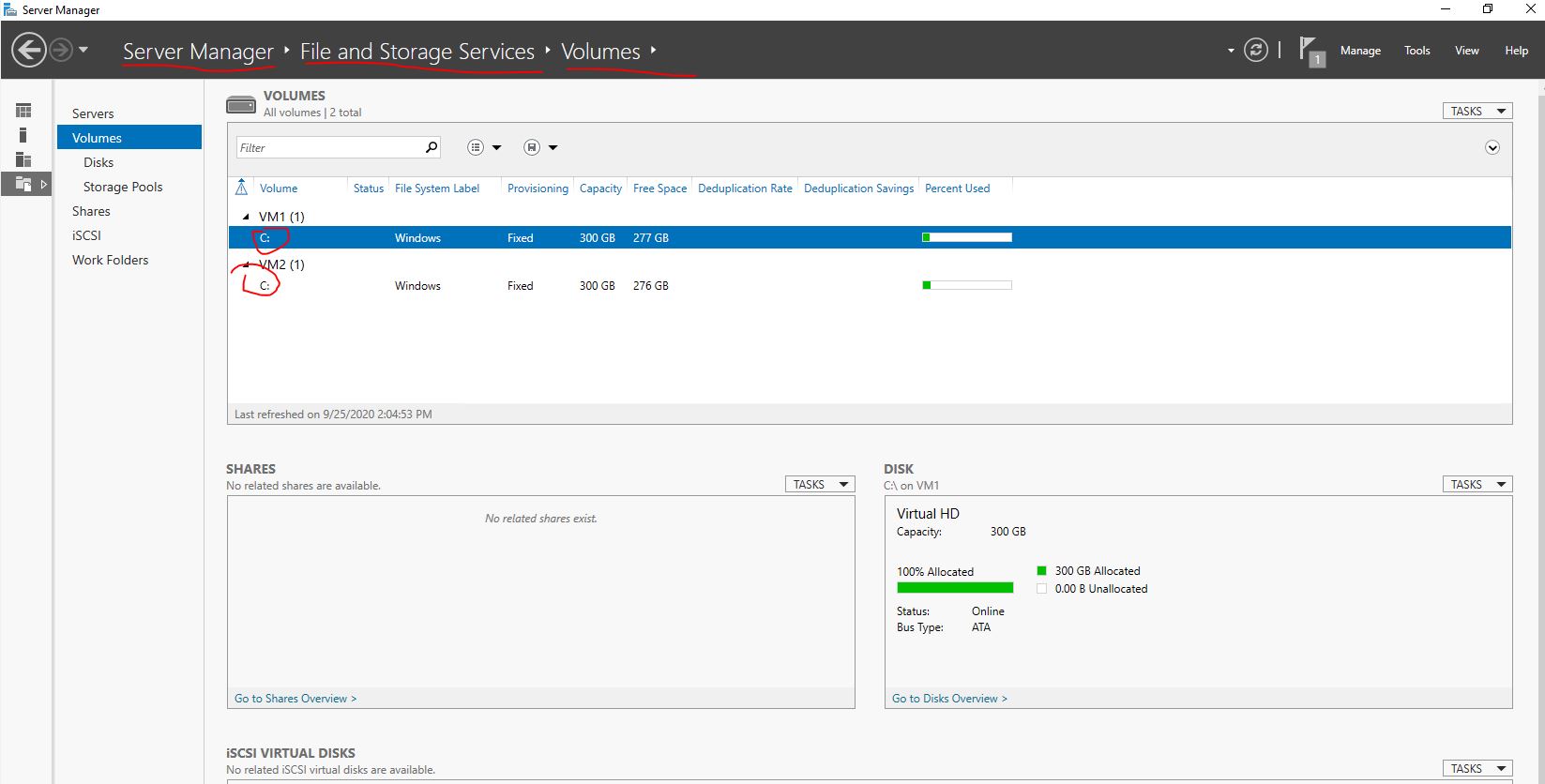Sort by Percent Used column
1545x784 pixels.
(x=957, y=188)
